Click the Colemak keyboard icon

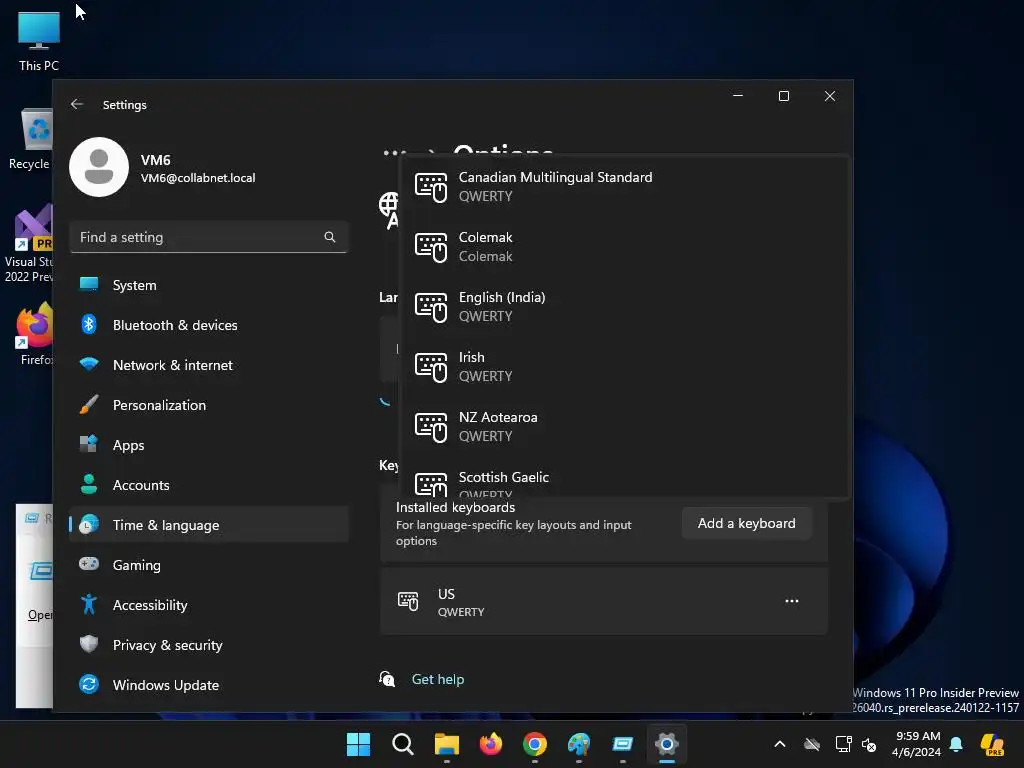click(x=431, y=248)
